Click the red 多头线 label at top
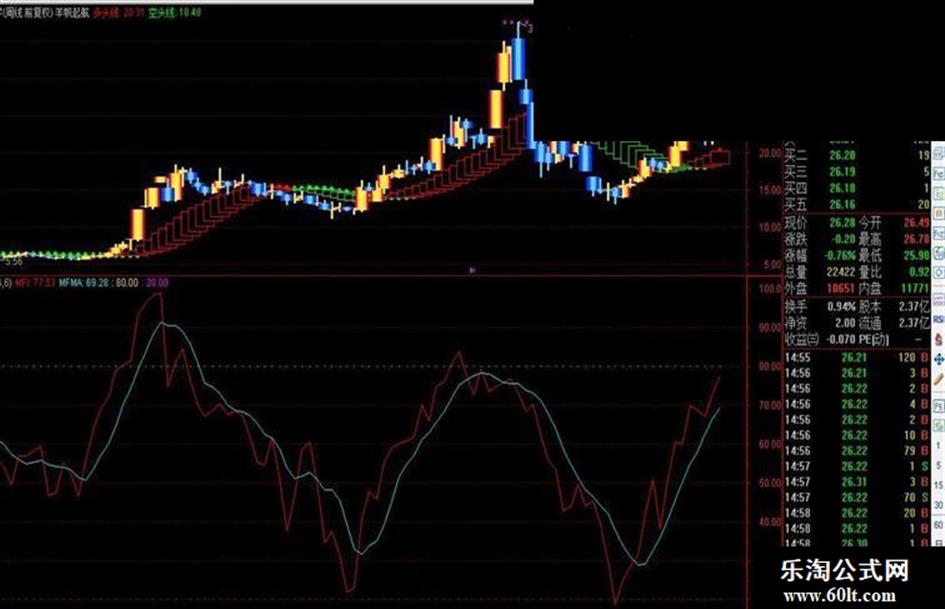 119,12
